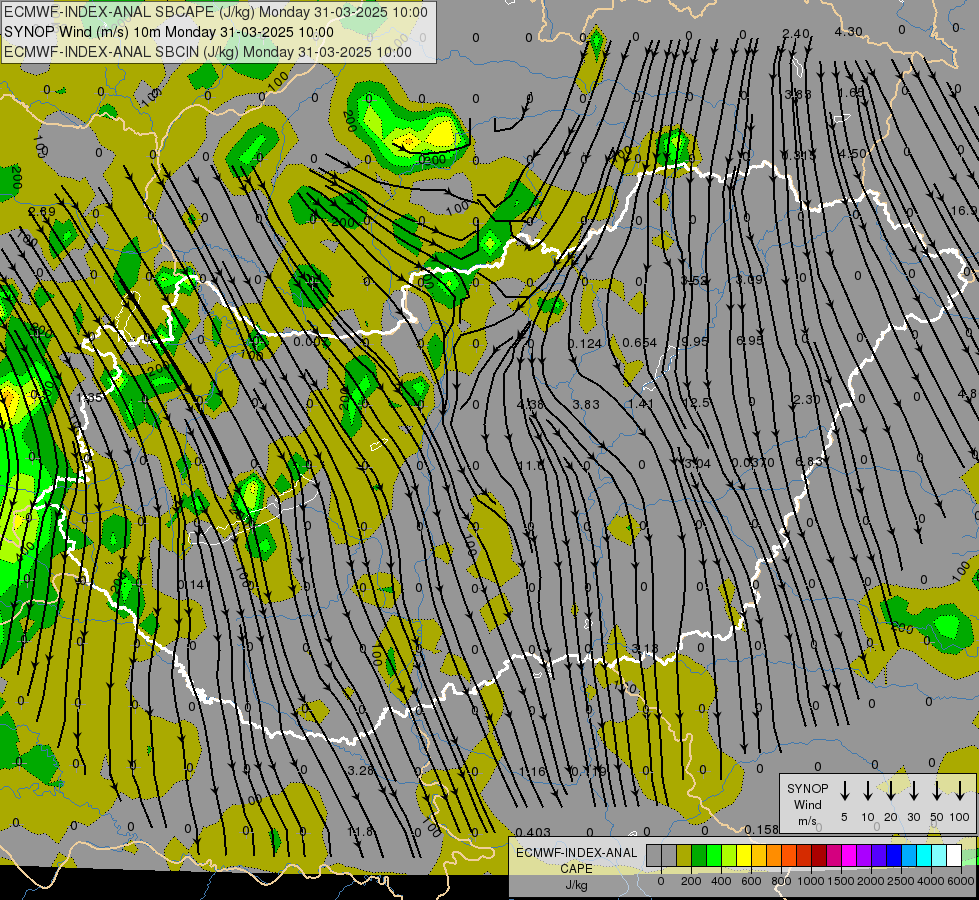The image size is (979, 900).
Task: Click the 6.95 value on the map
Action: coord(750,340)
